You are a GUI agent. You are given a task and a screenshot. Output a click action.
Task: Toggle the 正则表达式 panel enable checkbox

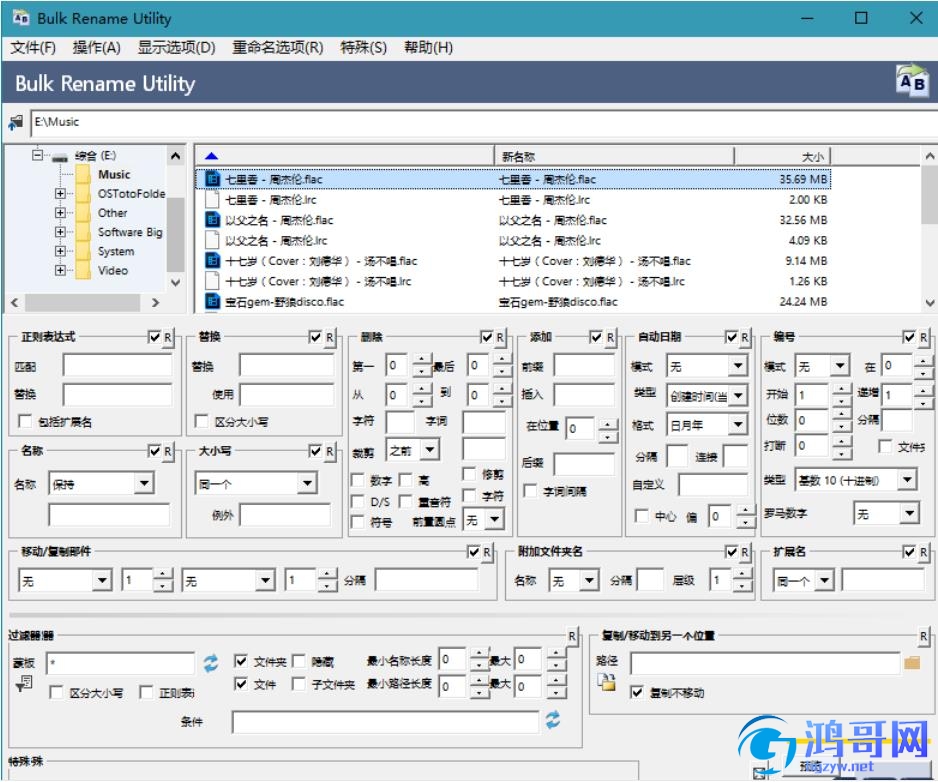[x=154, y=337]
